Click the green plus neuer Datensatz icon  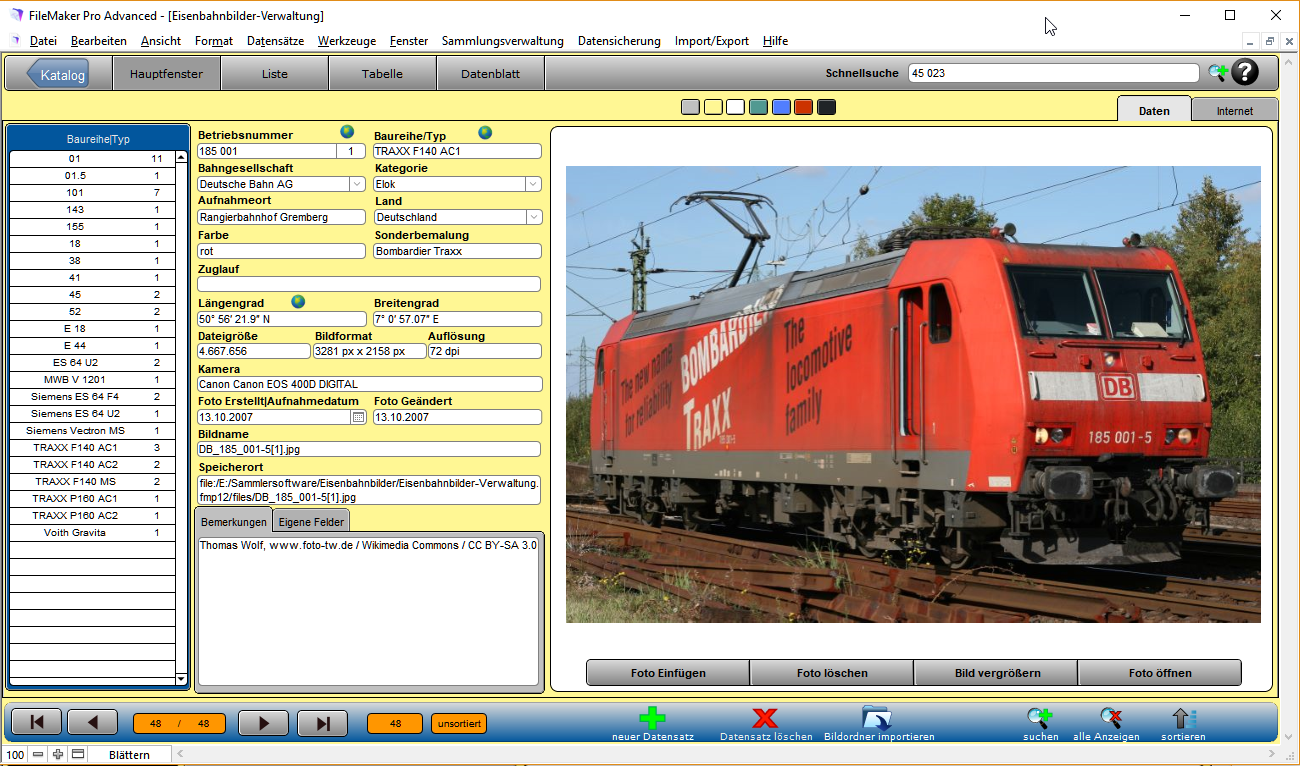click(652, 718)
